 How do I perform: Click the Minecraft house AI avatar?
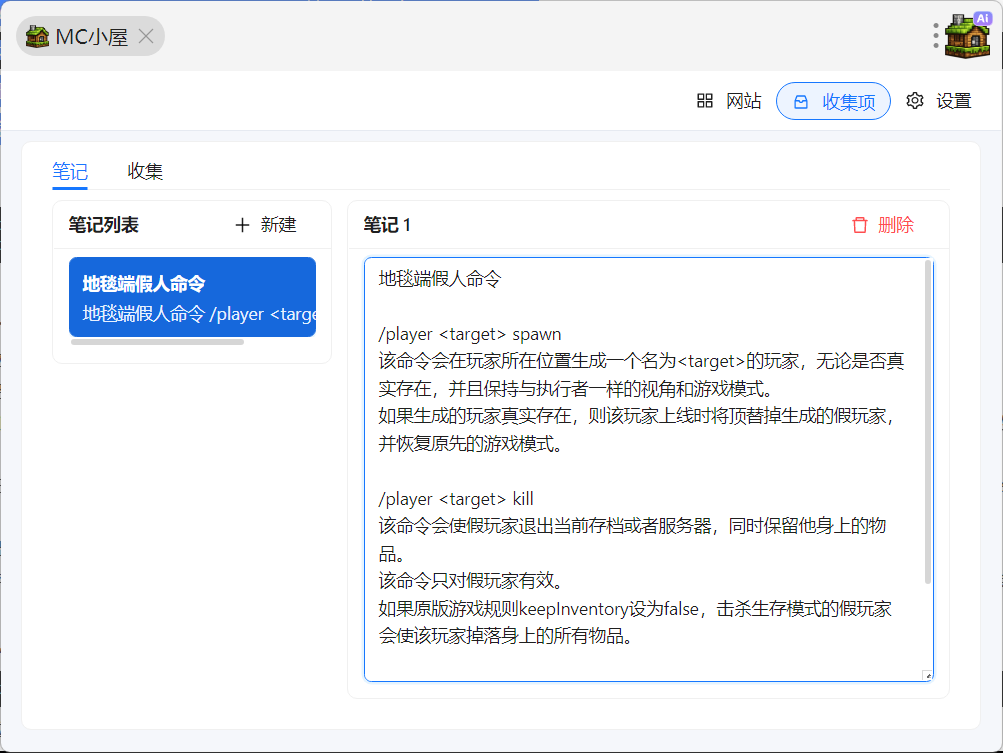[966, 36]
